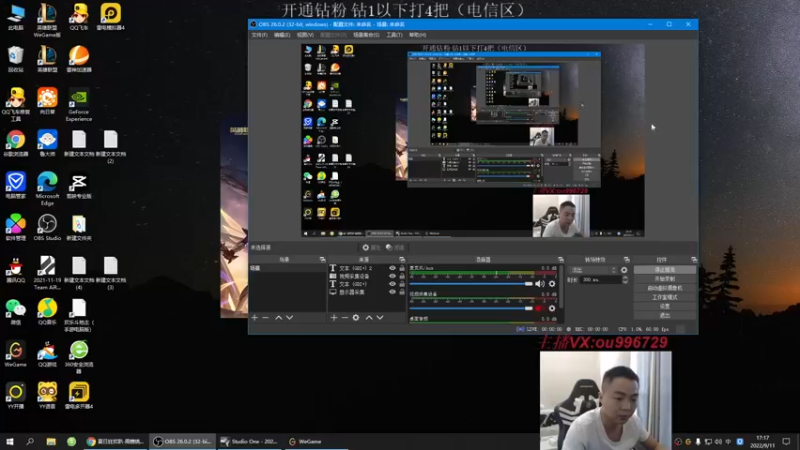Open the WeGame desktop shortcut
This screenshot has width=800, height=450.
(15, 354)
